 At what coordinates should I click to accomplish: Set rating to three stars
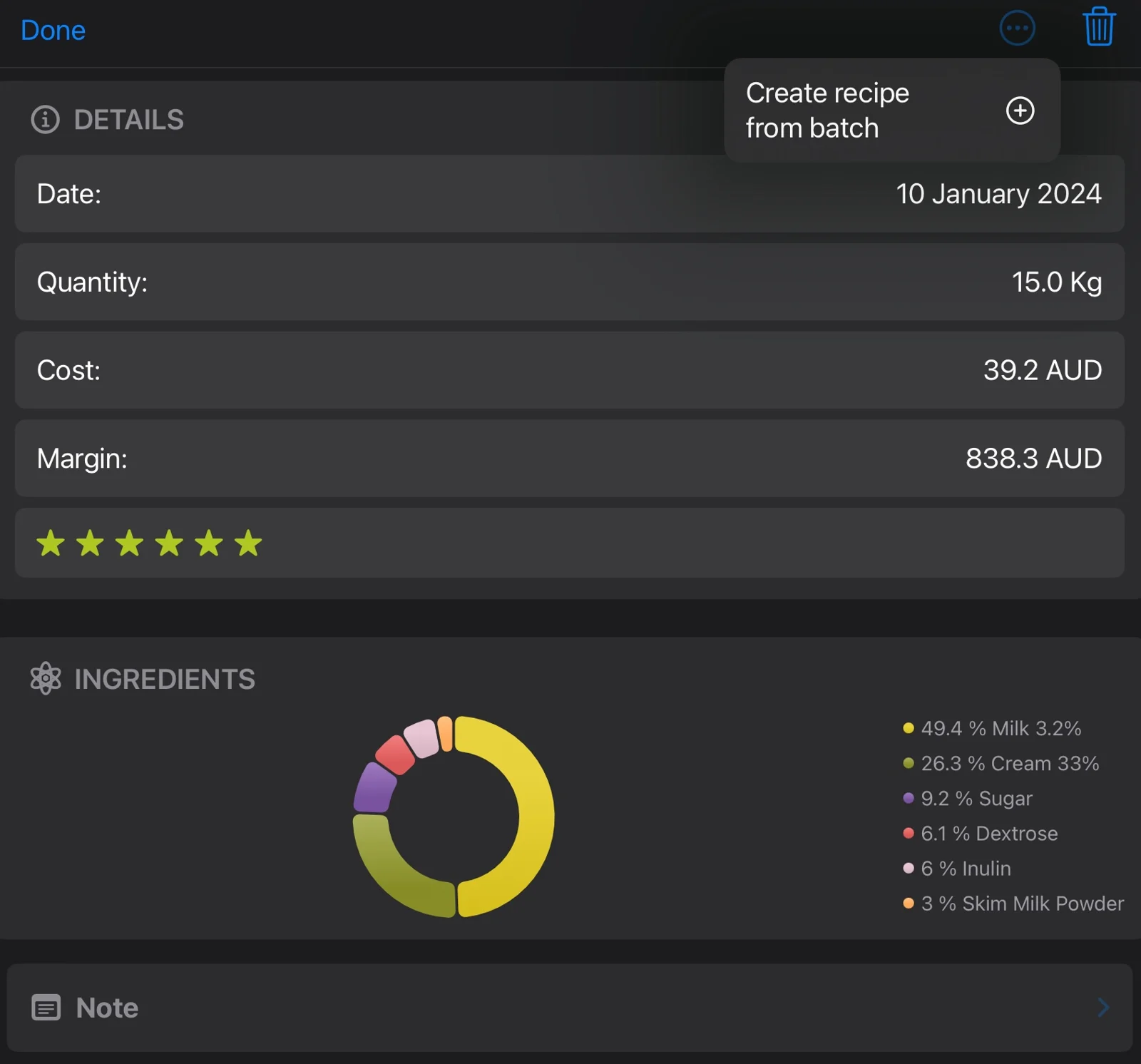click(x=130, y=543)
